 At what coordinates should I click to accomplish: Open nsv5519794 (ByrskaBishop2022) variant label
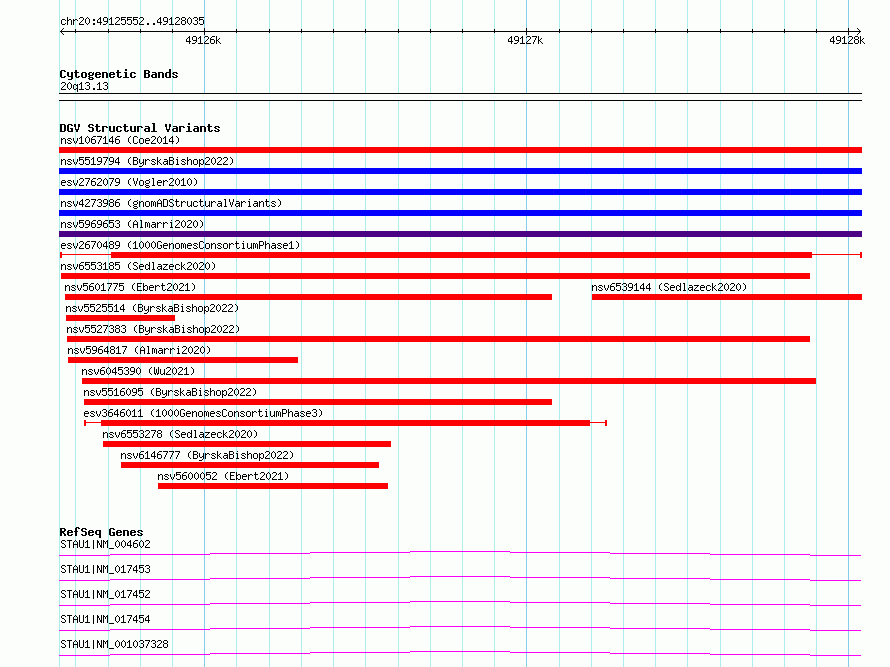pyautogui.click(x=147, y=161)
